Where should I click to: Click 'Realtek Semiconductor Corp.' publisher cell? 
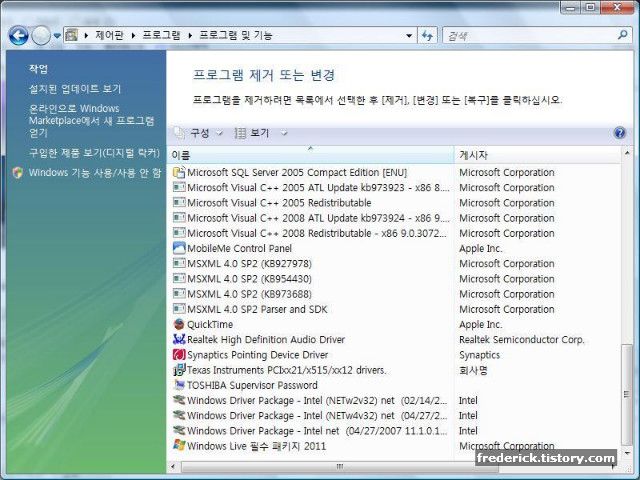522,340
